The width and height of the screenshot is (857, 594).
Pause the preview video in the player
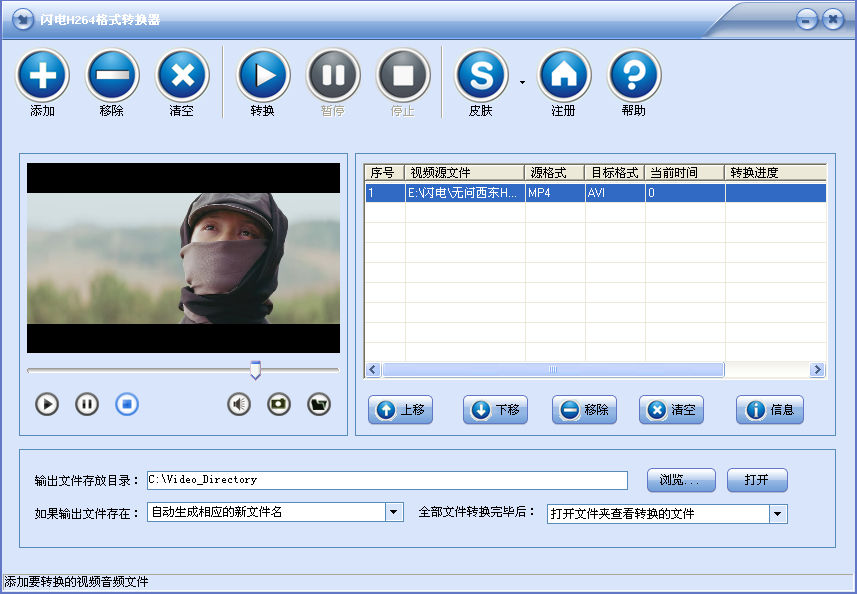87,404
